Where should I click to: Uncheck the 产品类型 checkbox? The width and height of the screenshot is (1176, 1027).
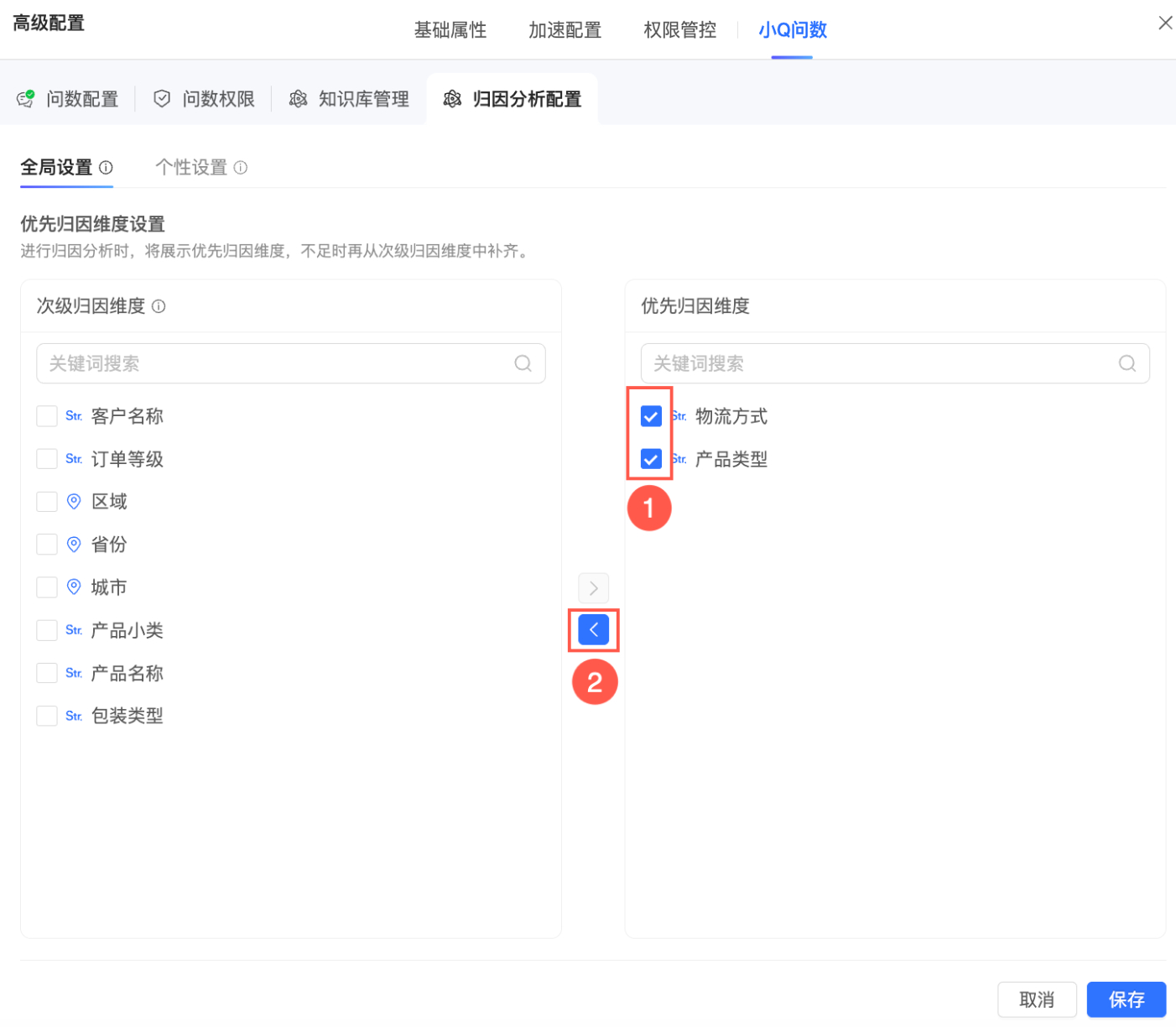[651, 459]
